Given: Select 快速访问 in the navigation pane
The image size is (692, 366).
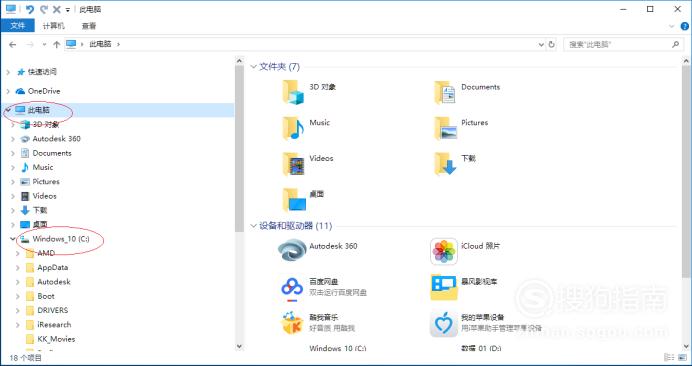Looking at the screenshot, I should [42, 72].
